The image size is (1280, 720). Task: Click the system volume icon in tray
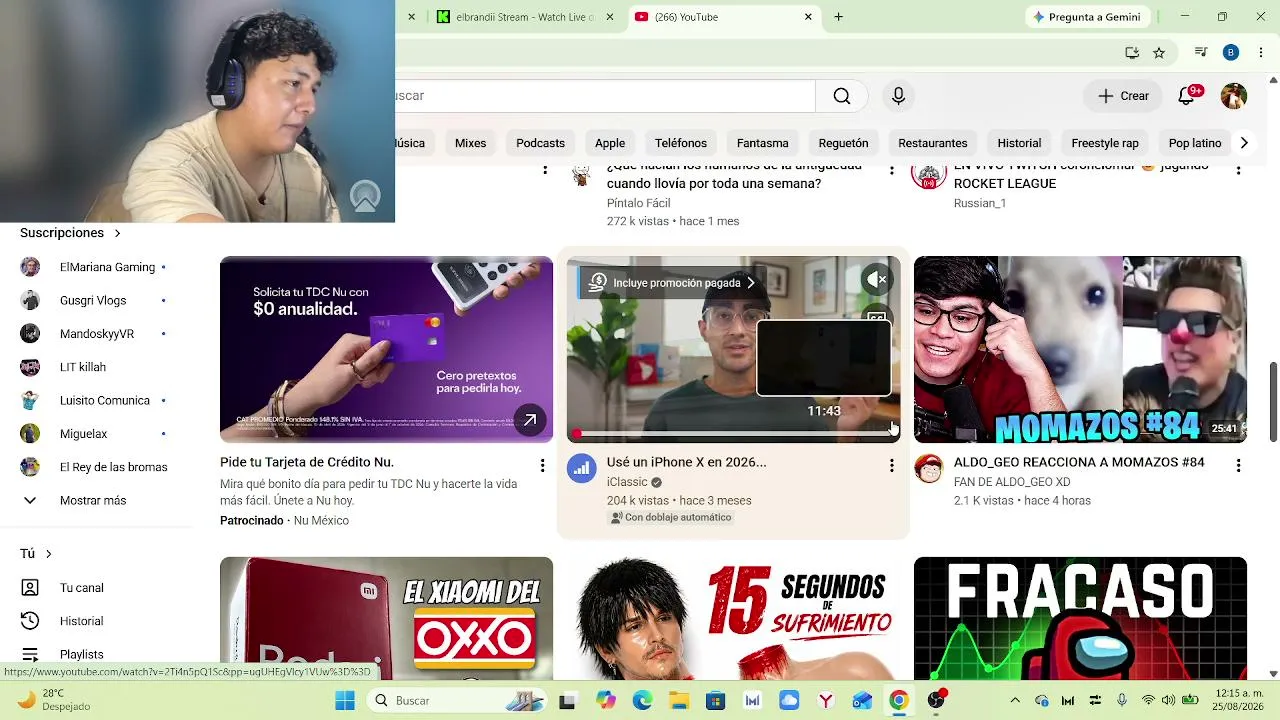[1168, 701]
